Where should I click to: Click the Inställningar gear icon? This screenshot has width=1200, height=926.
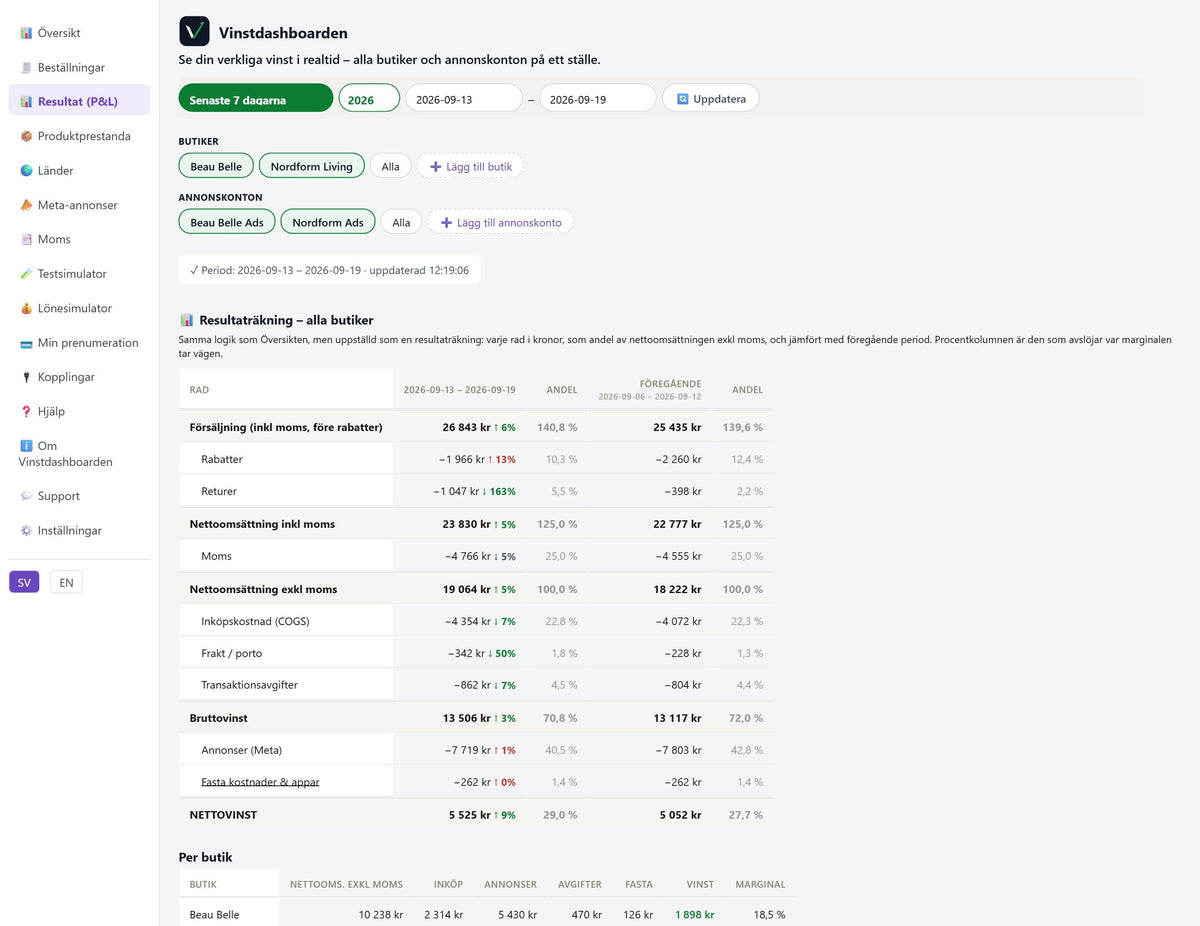coord(26,531)
